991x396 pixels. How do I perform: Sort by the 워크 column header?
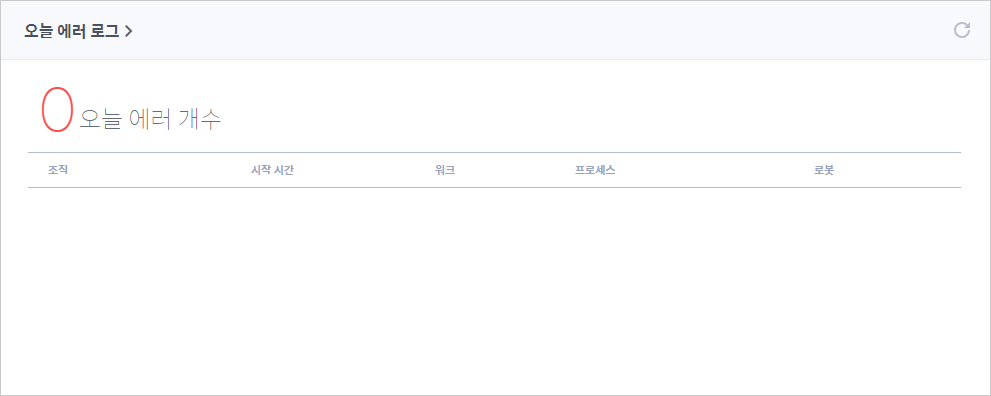(445, 171)
